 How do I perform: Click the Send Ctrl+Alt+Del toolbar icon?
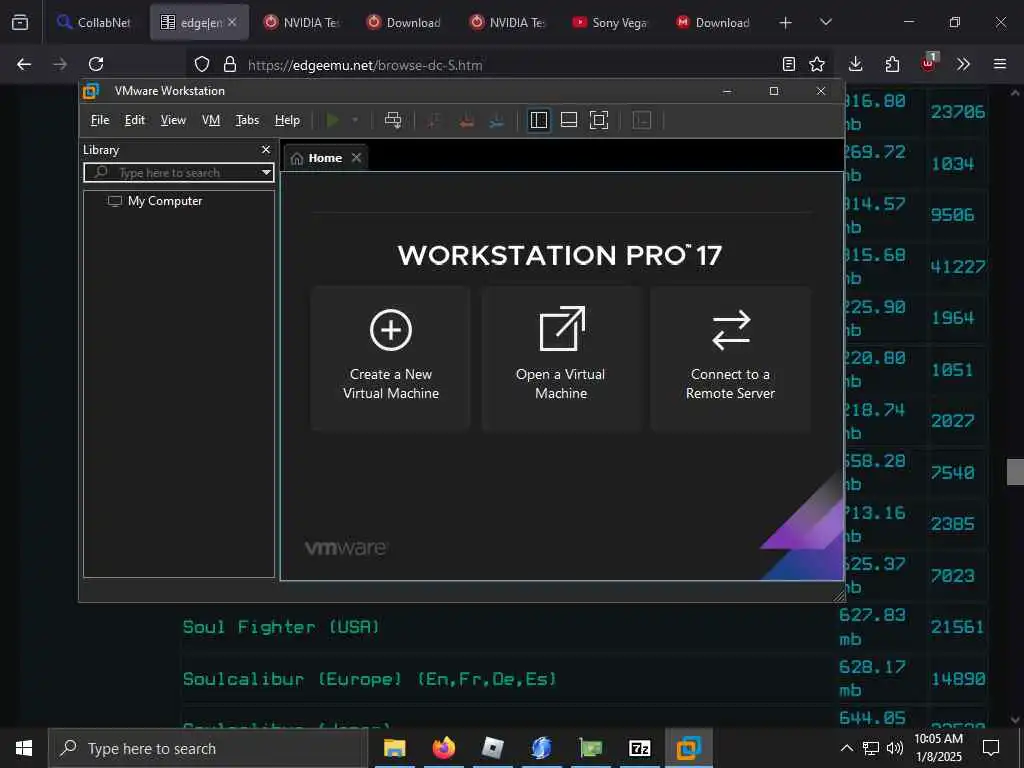(x=392, y=120)
